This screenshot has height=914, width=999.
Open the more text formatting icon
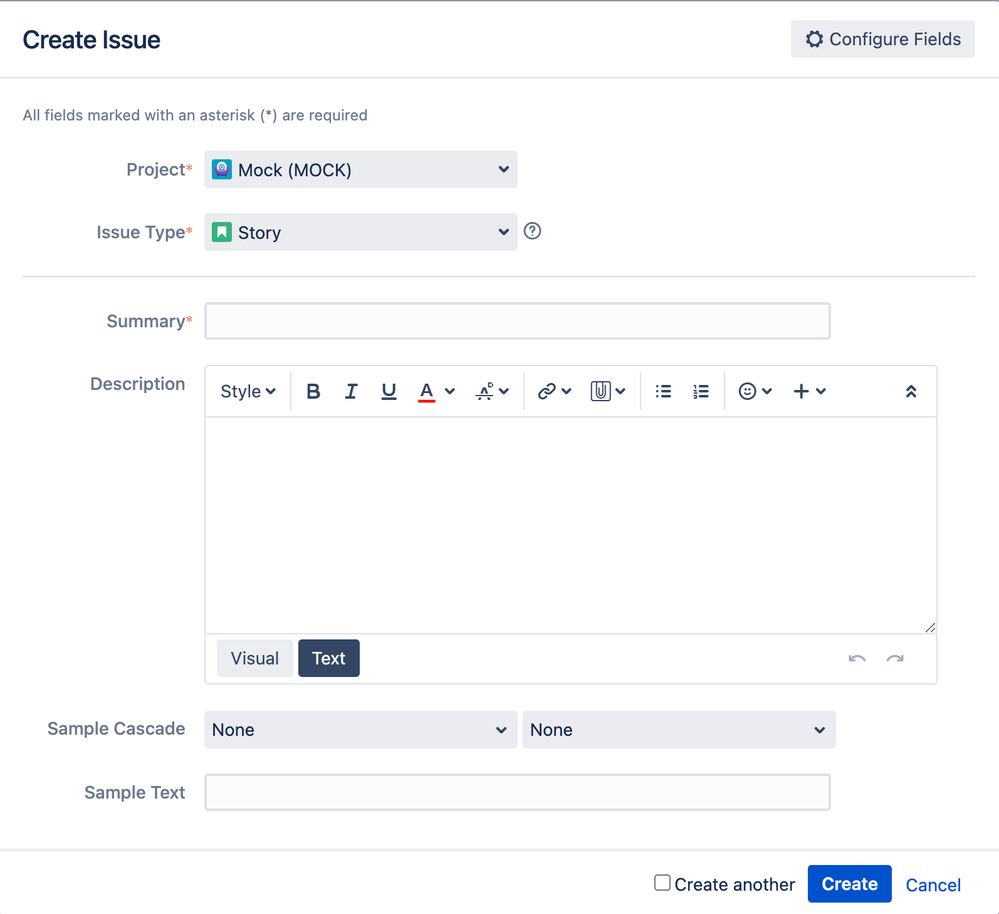(485, 391)
